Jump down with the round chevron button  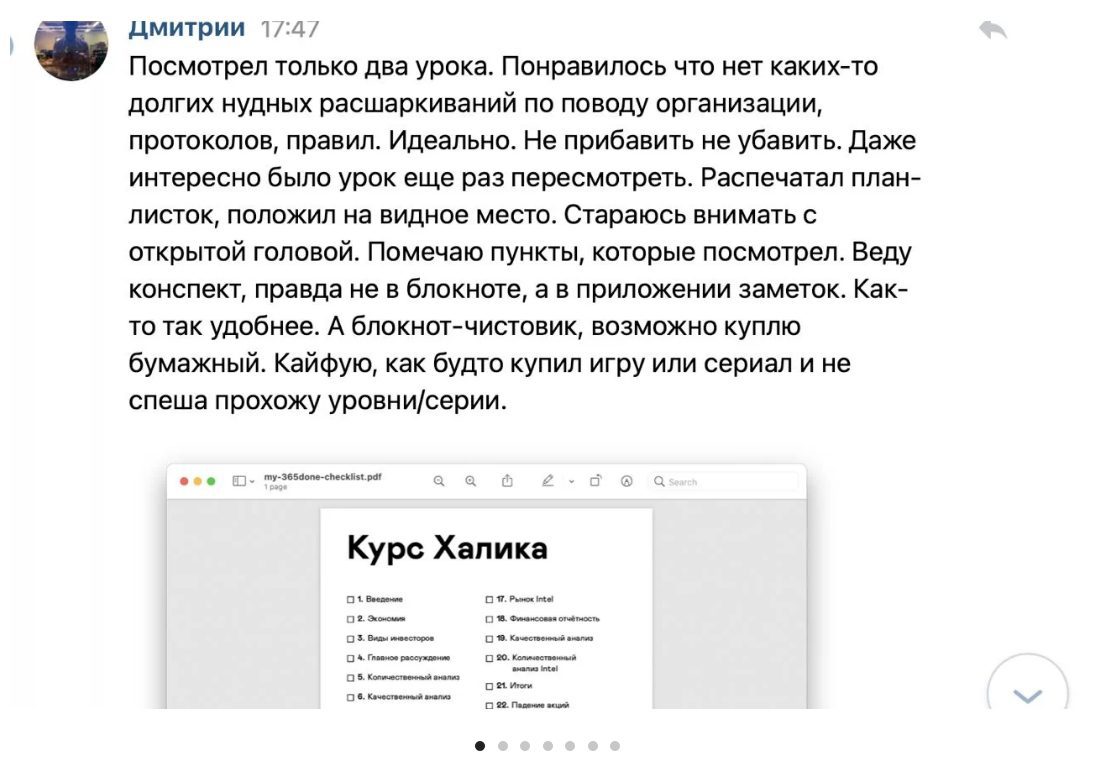(1027, 683)
